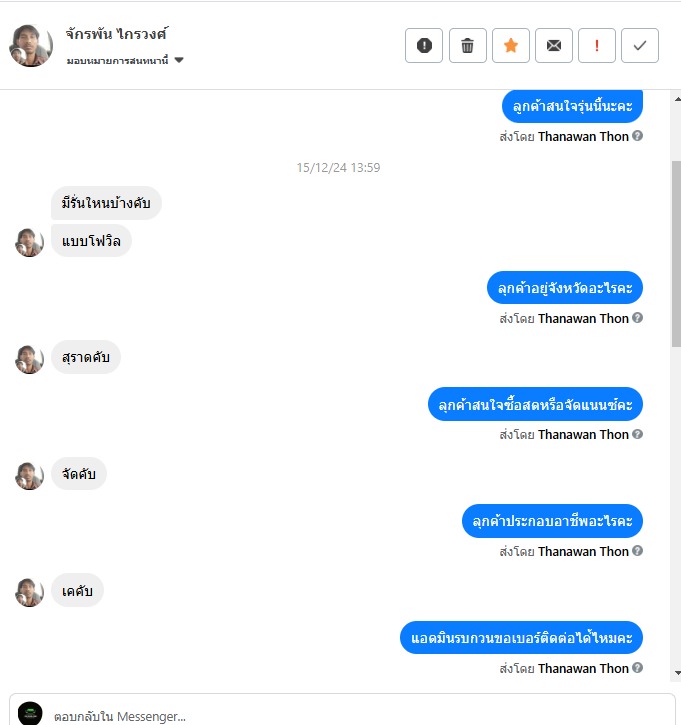The image size is (681, 725).
Task: Flag conversation with red exclamation icon
Action: coord(597,45)
